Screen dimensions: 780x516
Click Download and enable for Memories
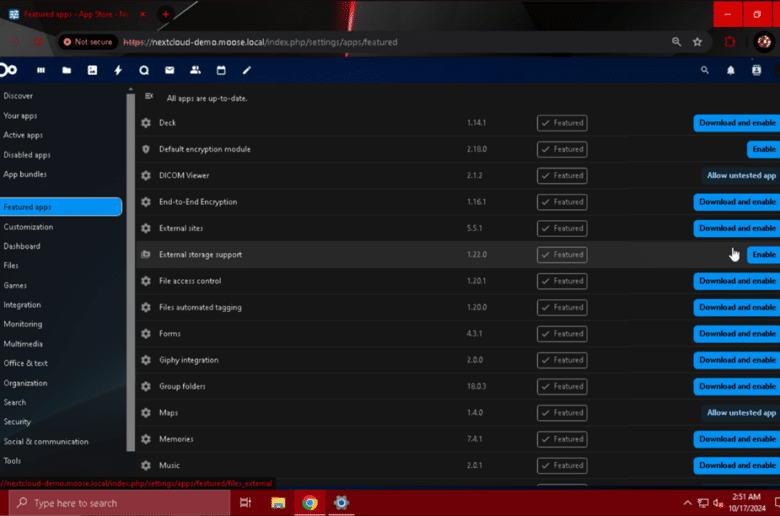tap(737, 439)
